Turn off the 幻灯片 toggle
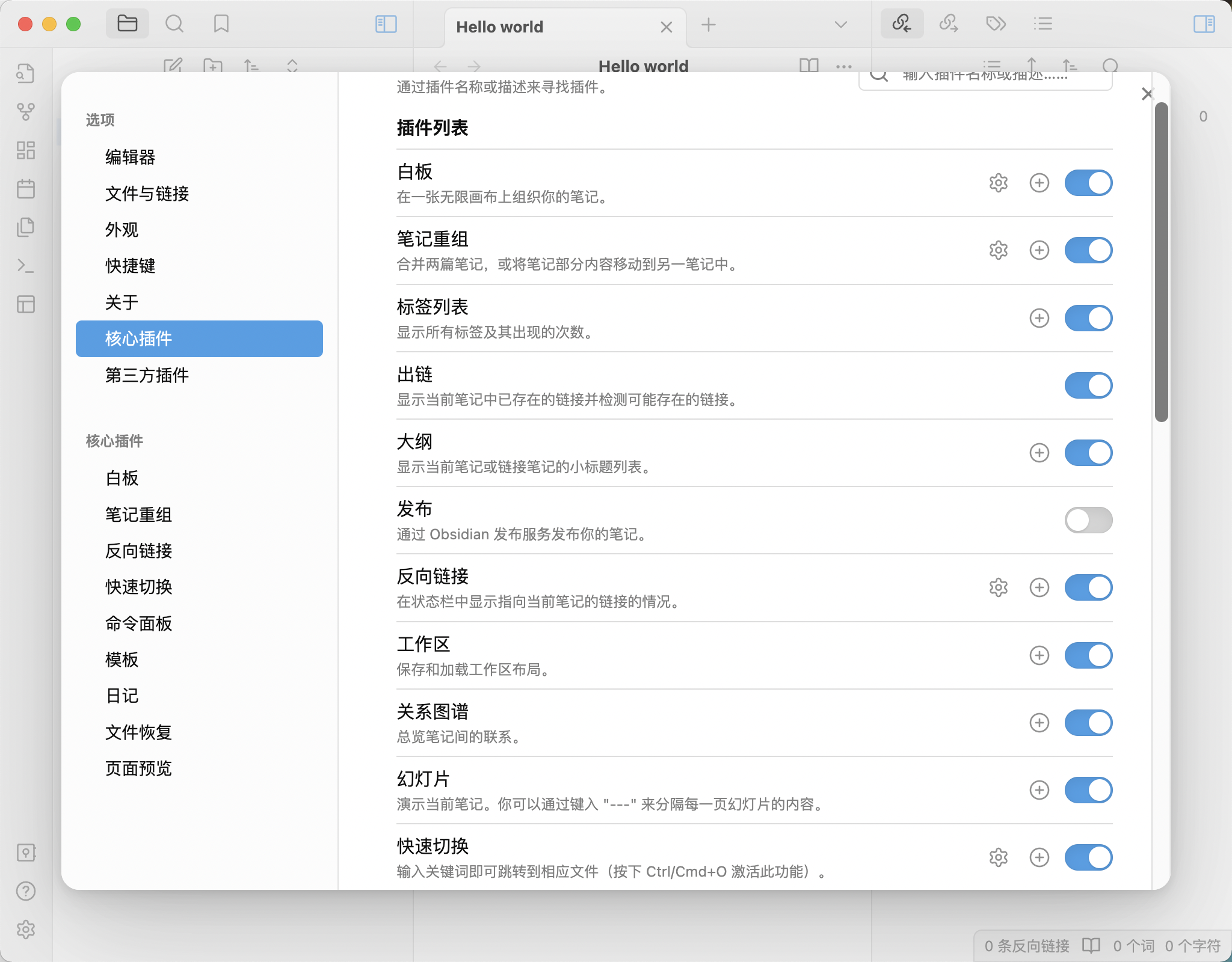1232x962 pixels. 1088,790
